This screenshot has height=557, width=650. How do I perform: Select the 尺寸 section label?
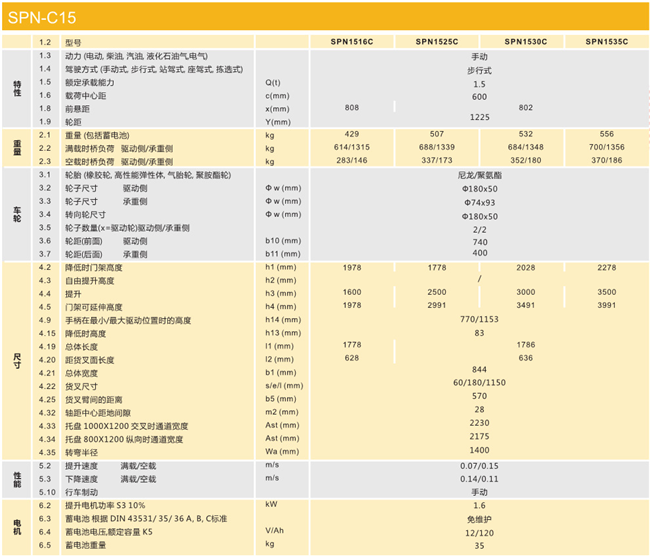click(15, 360)
